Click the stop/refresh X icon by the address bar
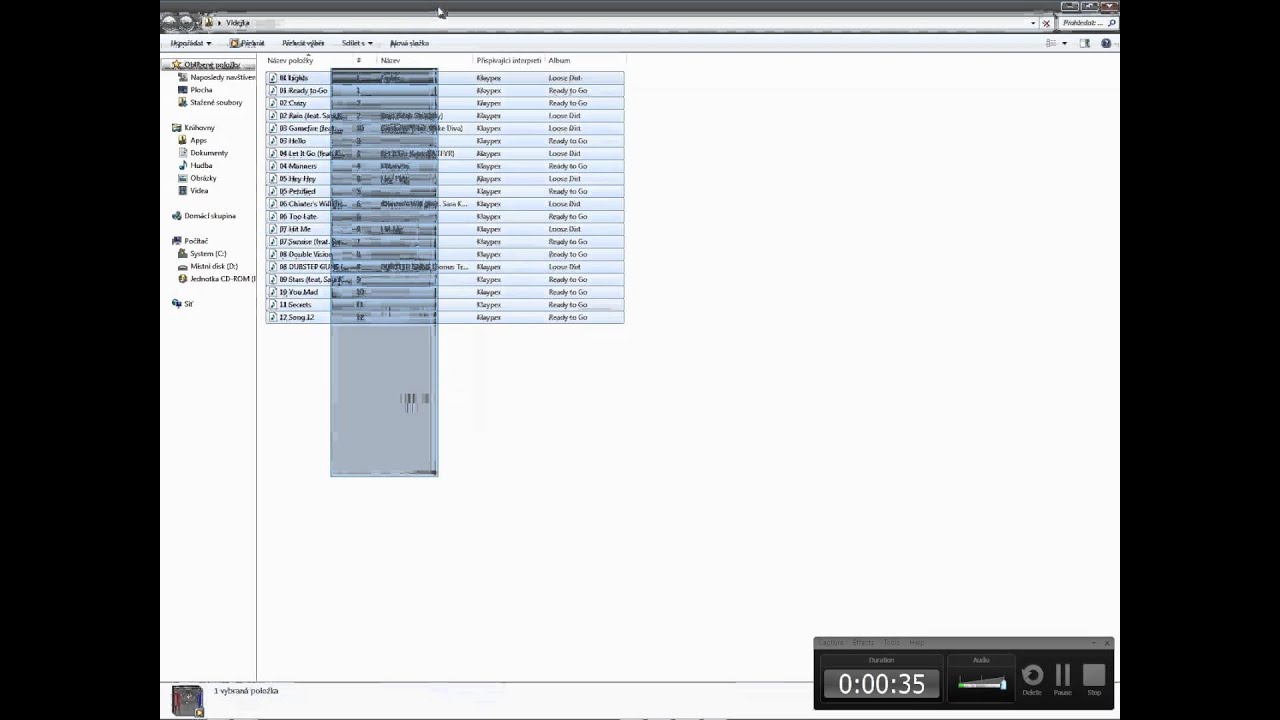This screenshot has width=1280, height=720. [1047, 22]
